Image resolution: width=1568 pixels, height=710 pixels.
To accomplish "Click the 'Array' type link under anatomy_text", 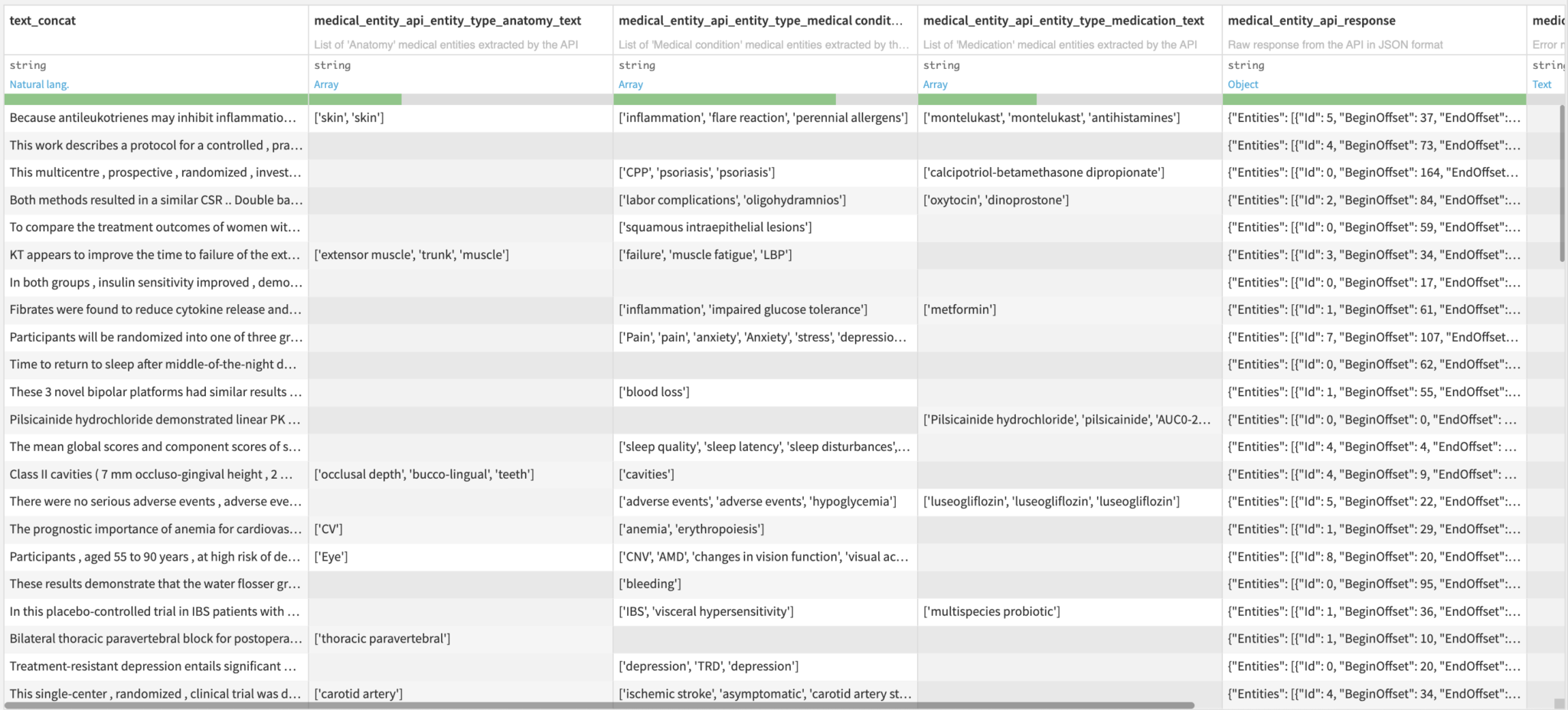I will [325, 84].
